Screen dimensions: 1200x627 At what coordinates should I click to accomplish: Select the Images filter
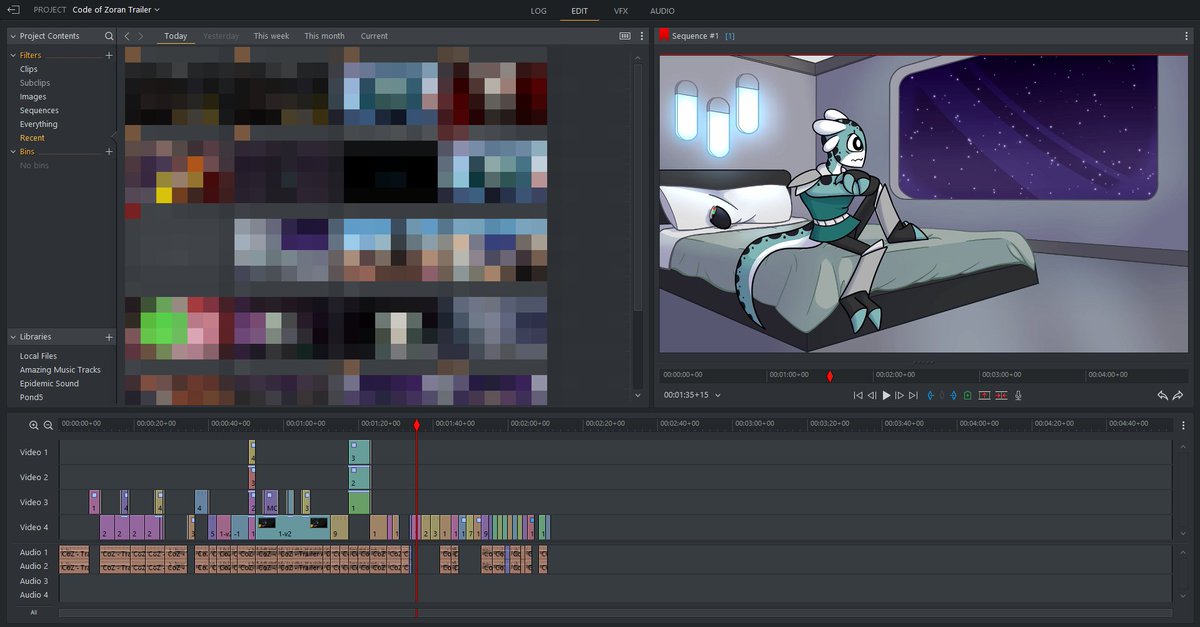[33, 97]
